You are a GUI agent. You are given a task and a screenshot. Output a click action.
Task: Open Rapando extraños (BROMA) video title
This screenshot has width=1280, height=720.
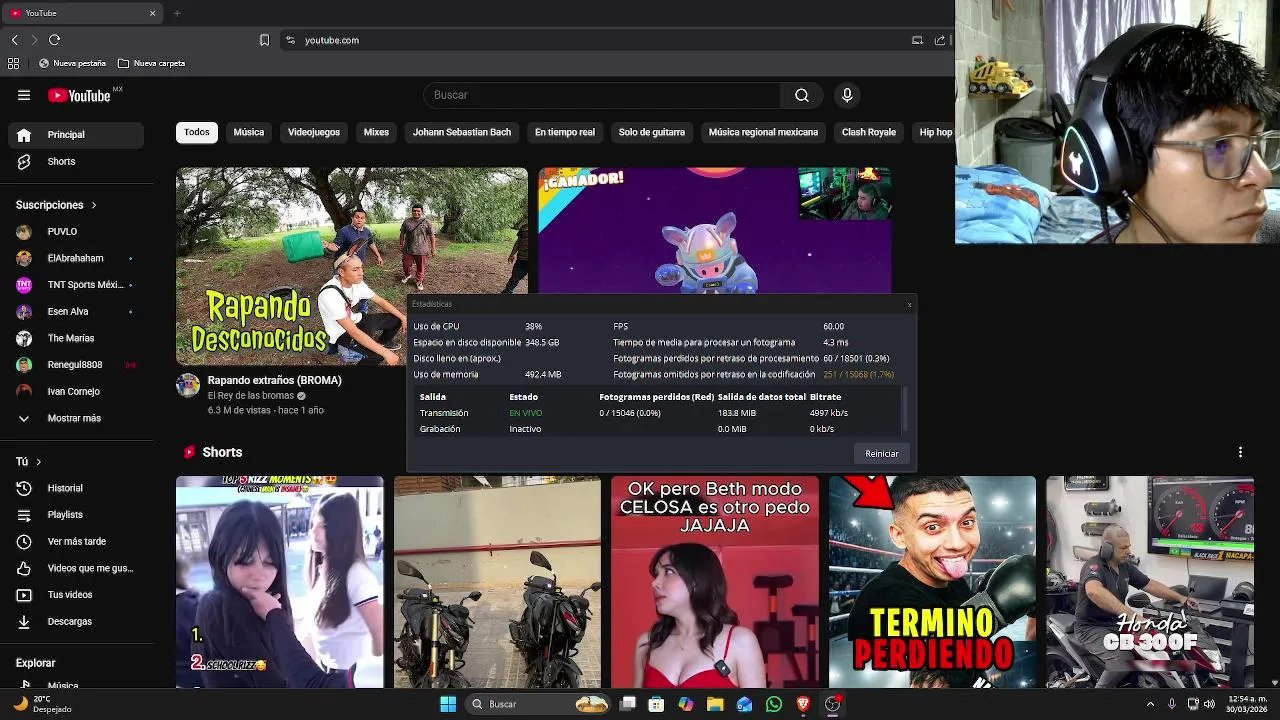point(275,380)
